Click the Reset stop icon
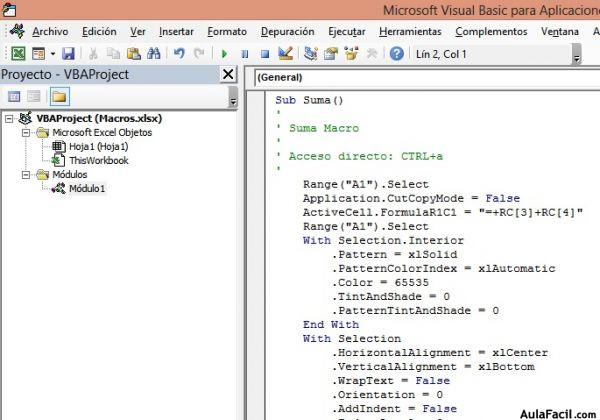This screenshot has height=420, width=600. (x=265, y=54)
